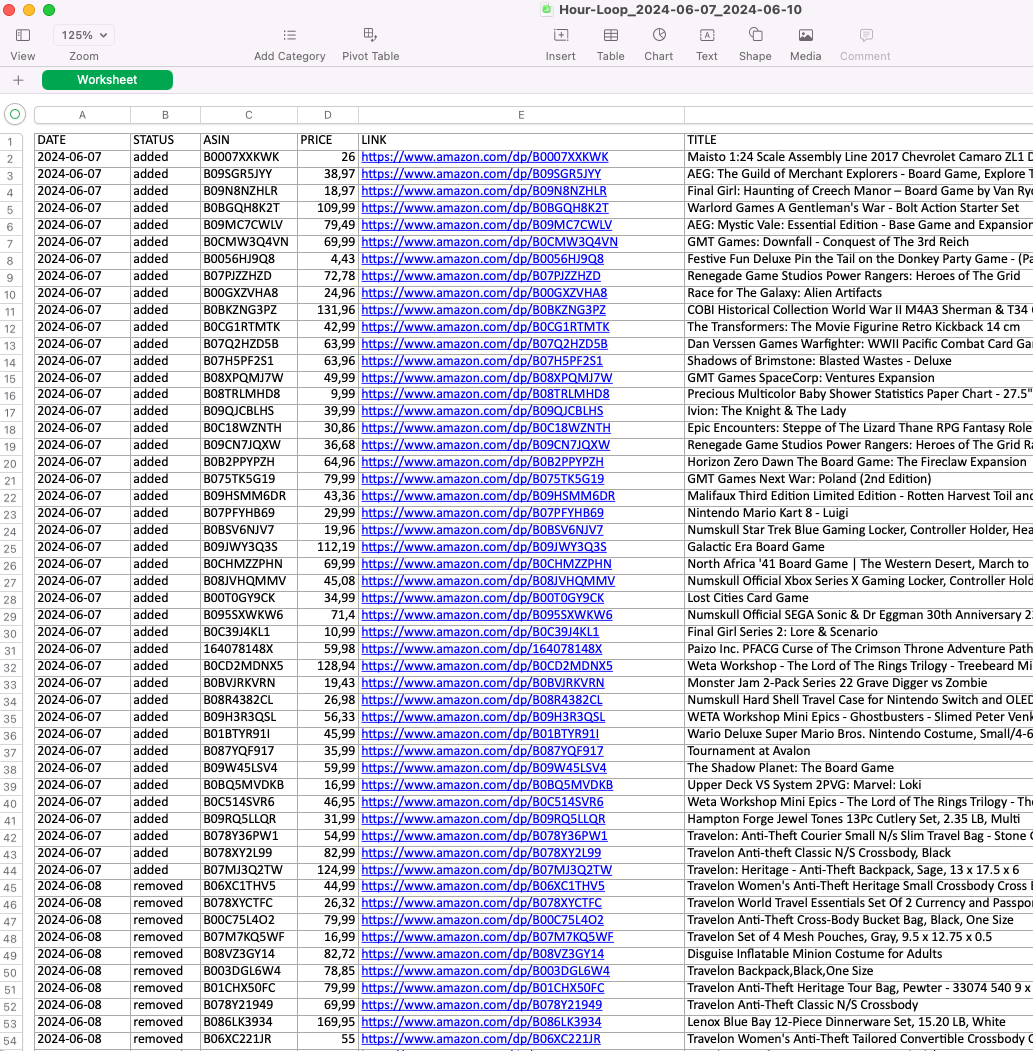The height and width of the screenshot is (1051, 1033).
Task: Select the cell containing ASIN B0BKZNG3PZ
Action: [247, 309]
